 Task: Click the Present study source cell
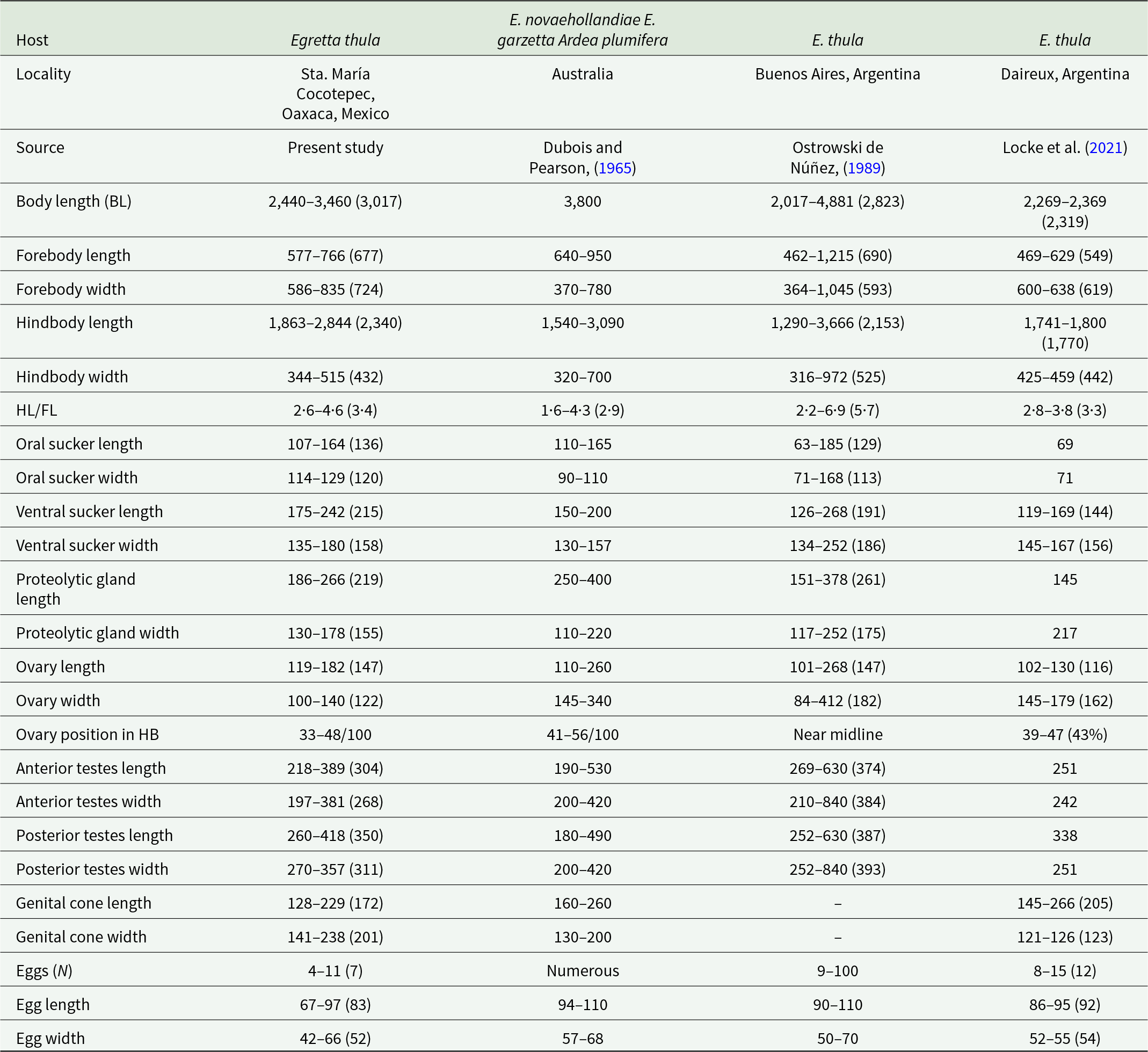click(335, 148)
